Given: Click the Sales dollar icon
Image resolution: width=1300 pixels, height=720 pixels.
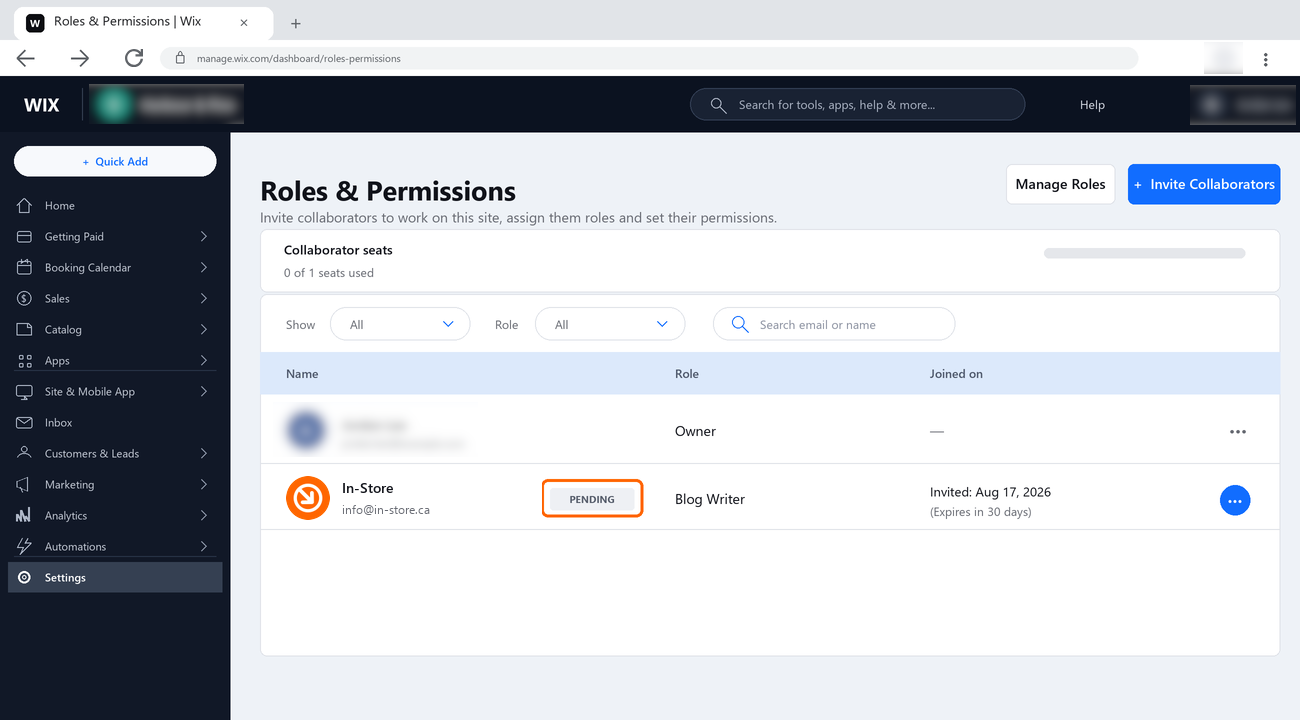Looking at the screenshot, I should 25,299.
